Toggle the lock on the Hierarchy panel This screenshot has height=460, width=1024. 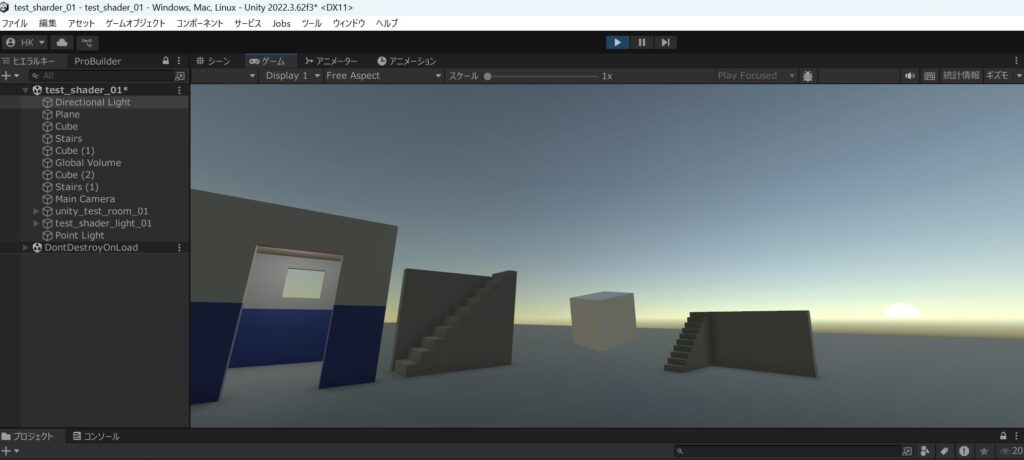tap(166, 61)
